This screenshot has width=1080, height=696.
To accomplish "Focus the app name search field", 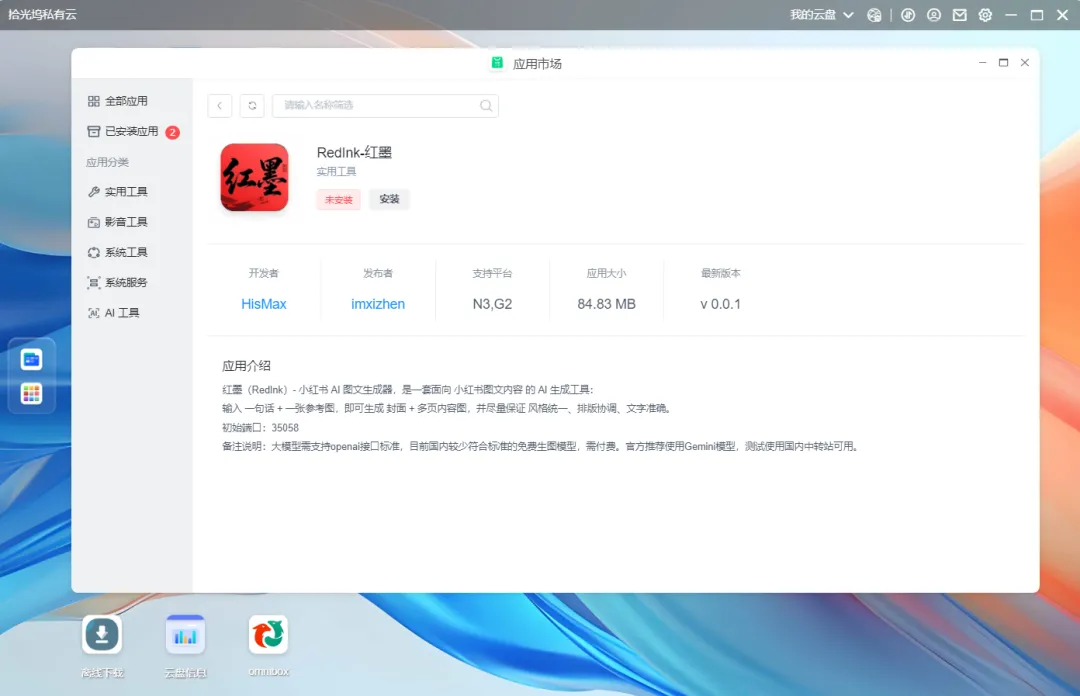I will point(385,105).
